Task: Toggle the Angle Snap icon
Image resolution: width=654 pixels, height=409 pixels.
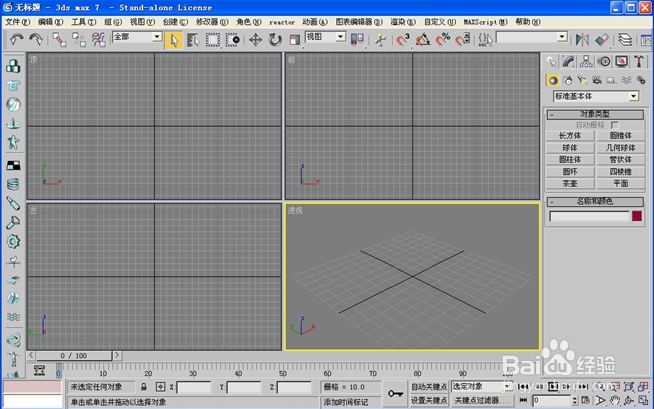Action: pos(423,40)
